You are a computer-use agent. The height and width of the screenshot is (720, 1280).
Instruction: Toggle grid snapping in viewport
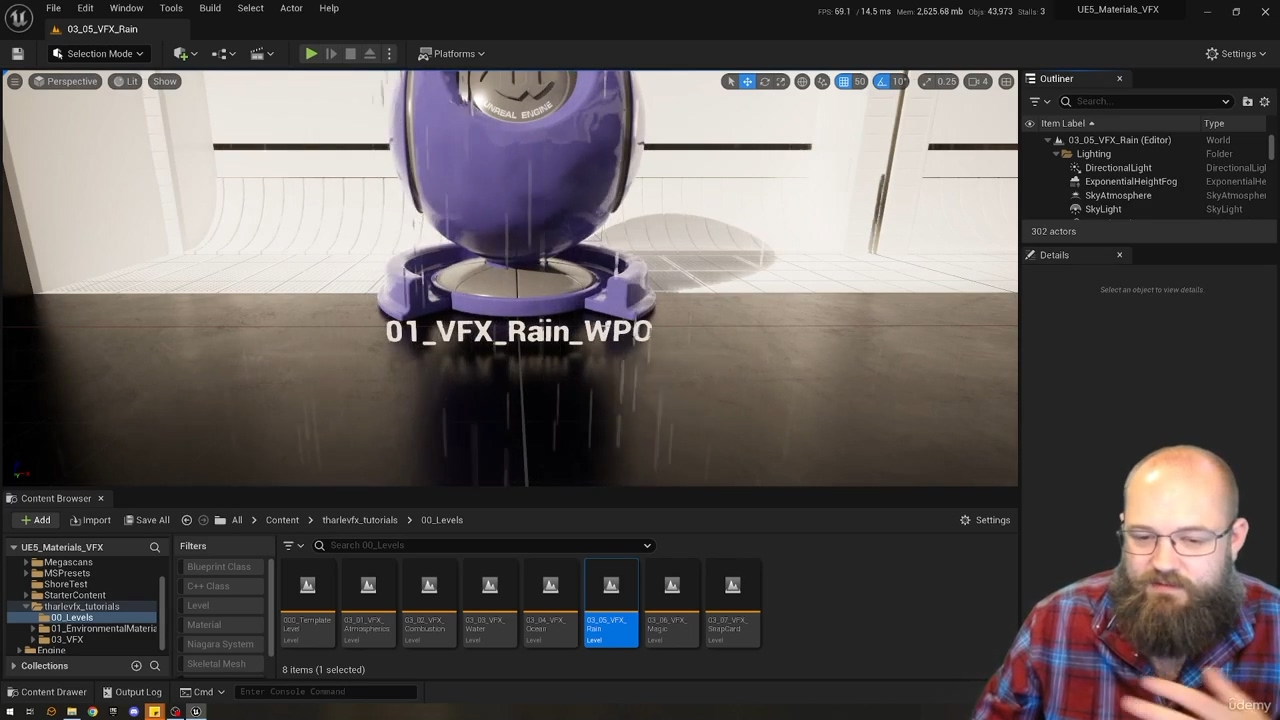click(844, 82)
